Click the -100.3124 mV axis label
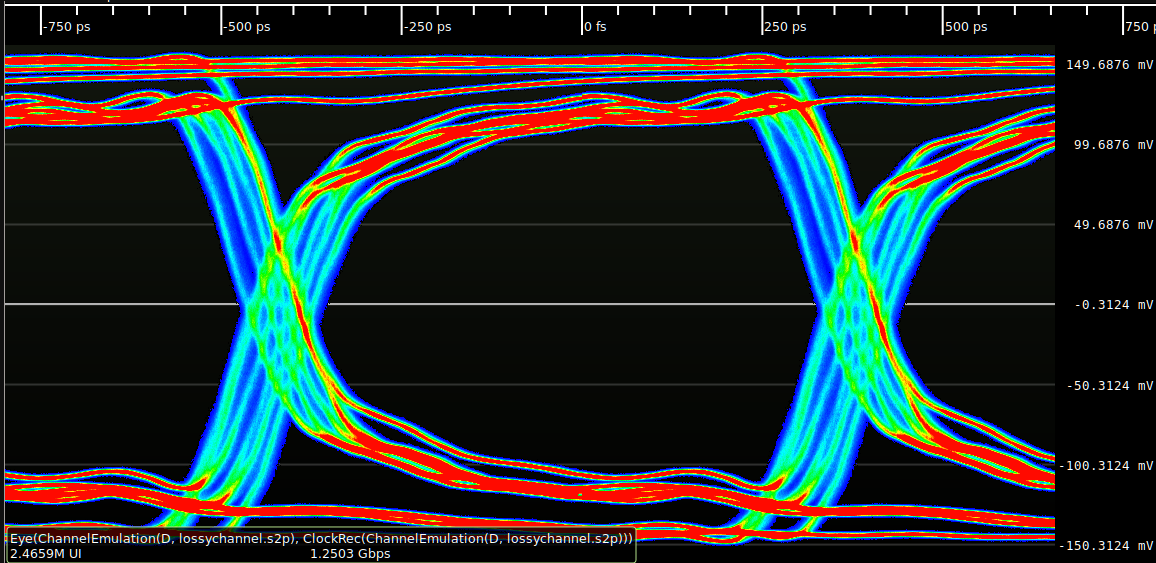The height and width of the screenshot is (563, 1156). [1106, 466]
